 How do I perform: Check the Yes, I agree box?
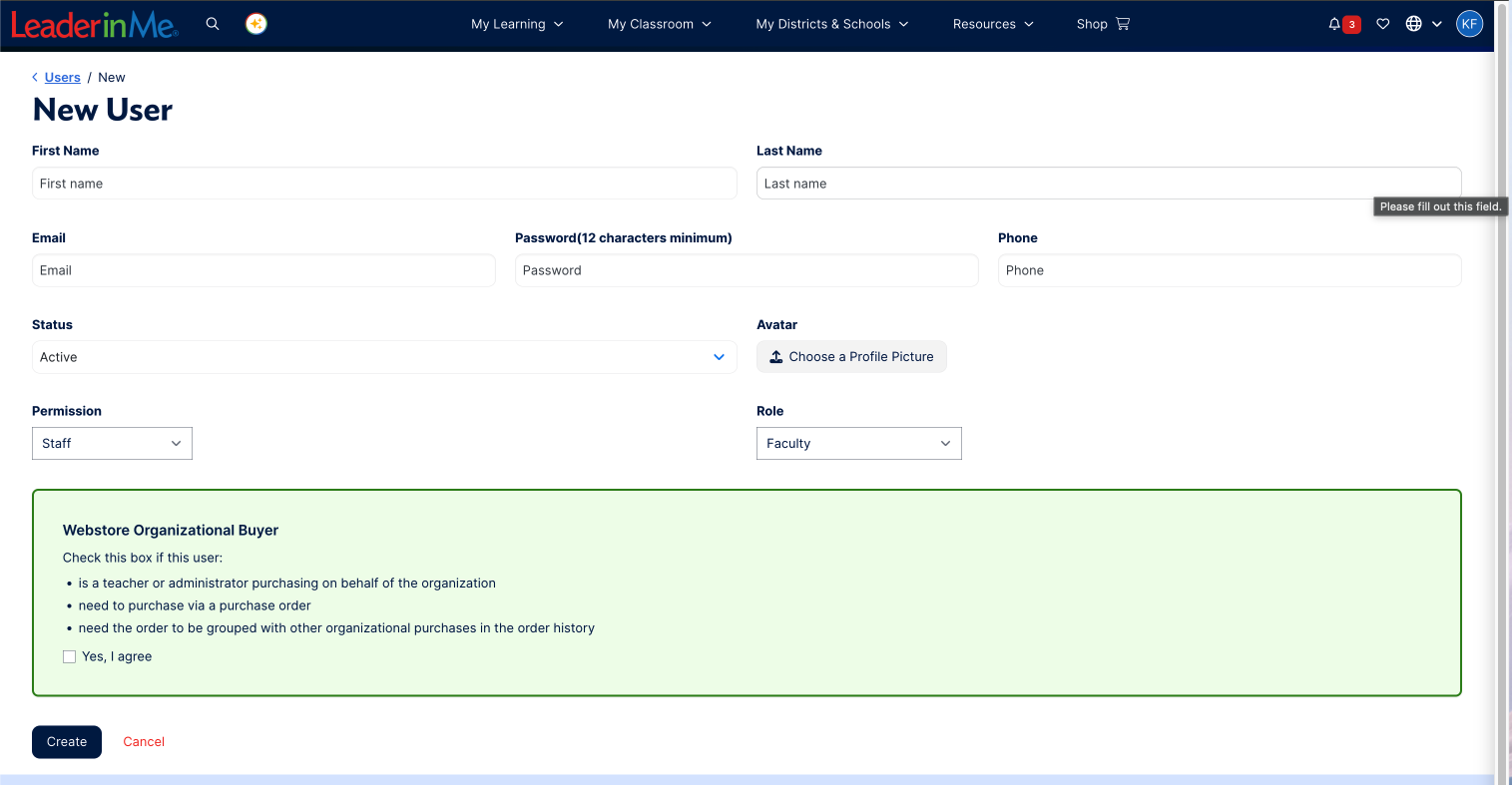point(69,656)
